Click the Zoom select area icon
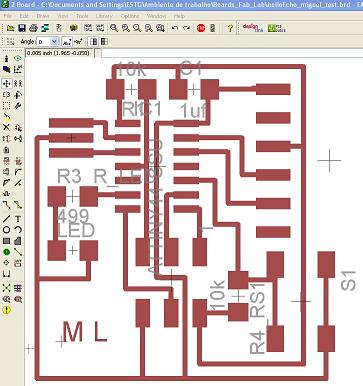The height and width of the screenshot is (386, 363). coord(160,28)
